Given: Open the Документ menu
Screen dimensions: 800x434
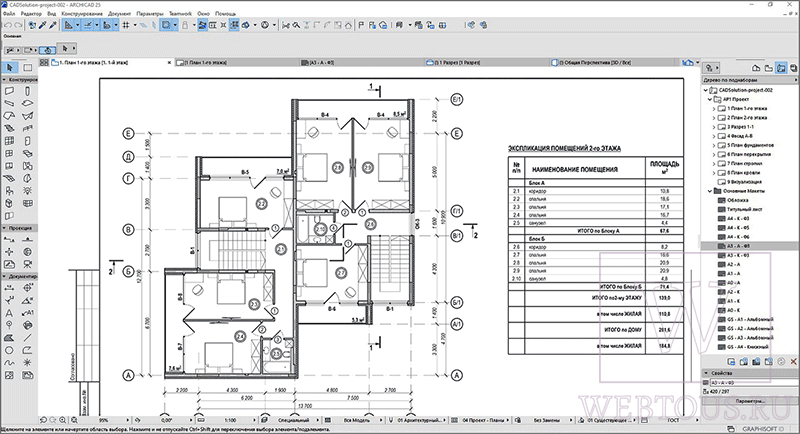Looking at the screenshot, I should (119, 13).
